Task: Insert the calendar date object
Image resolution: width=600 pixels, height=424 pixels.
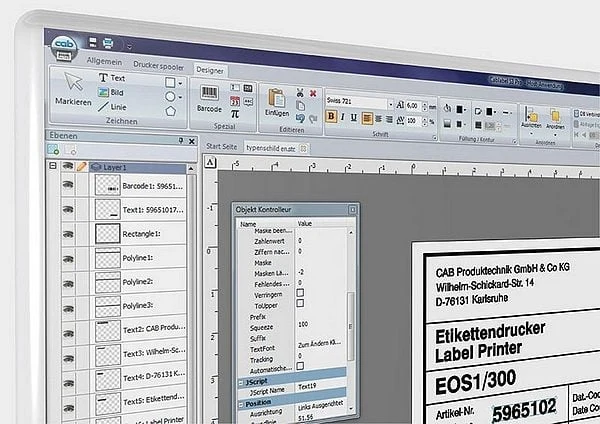Action: pyautogui.click(x=235, y=101)
